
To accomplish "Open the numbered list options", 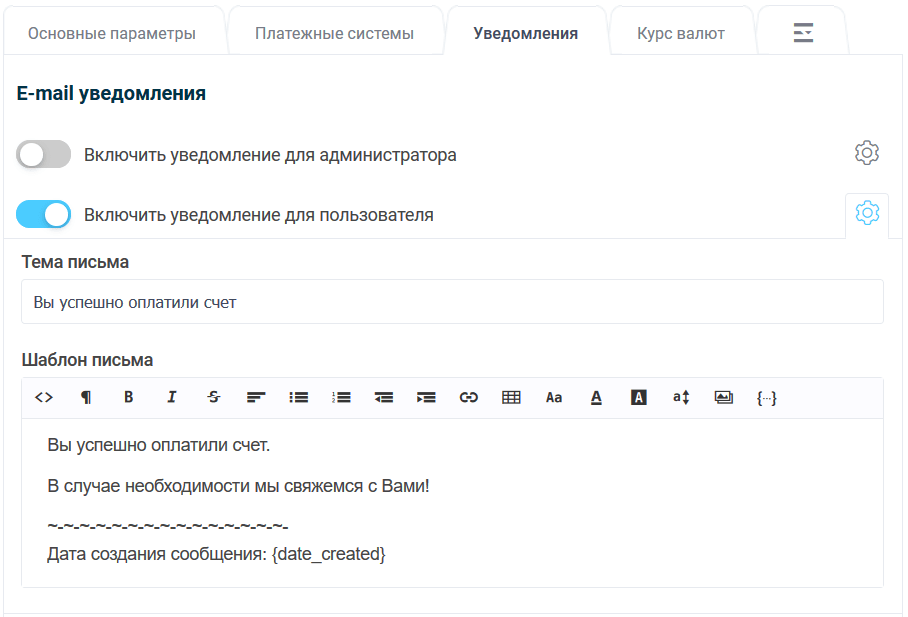I will [341, 397].
